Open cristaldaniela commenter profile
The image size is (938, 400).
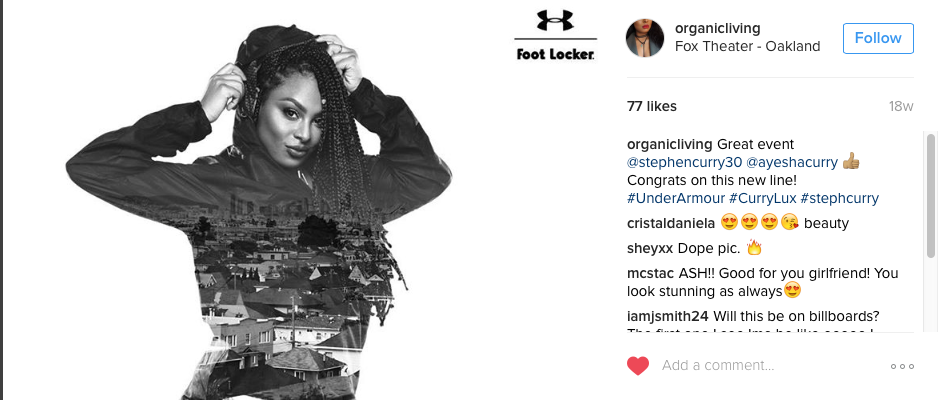(671, 224)
